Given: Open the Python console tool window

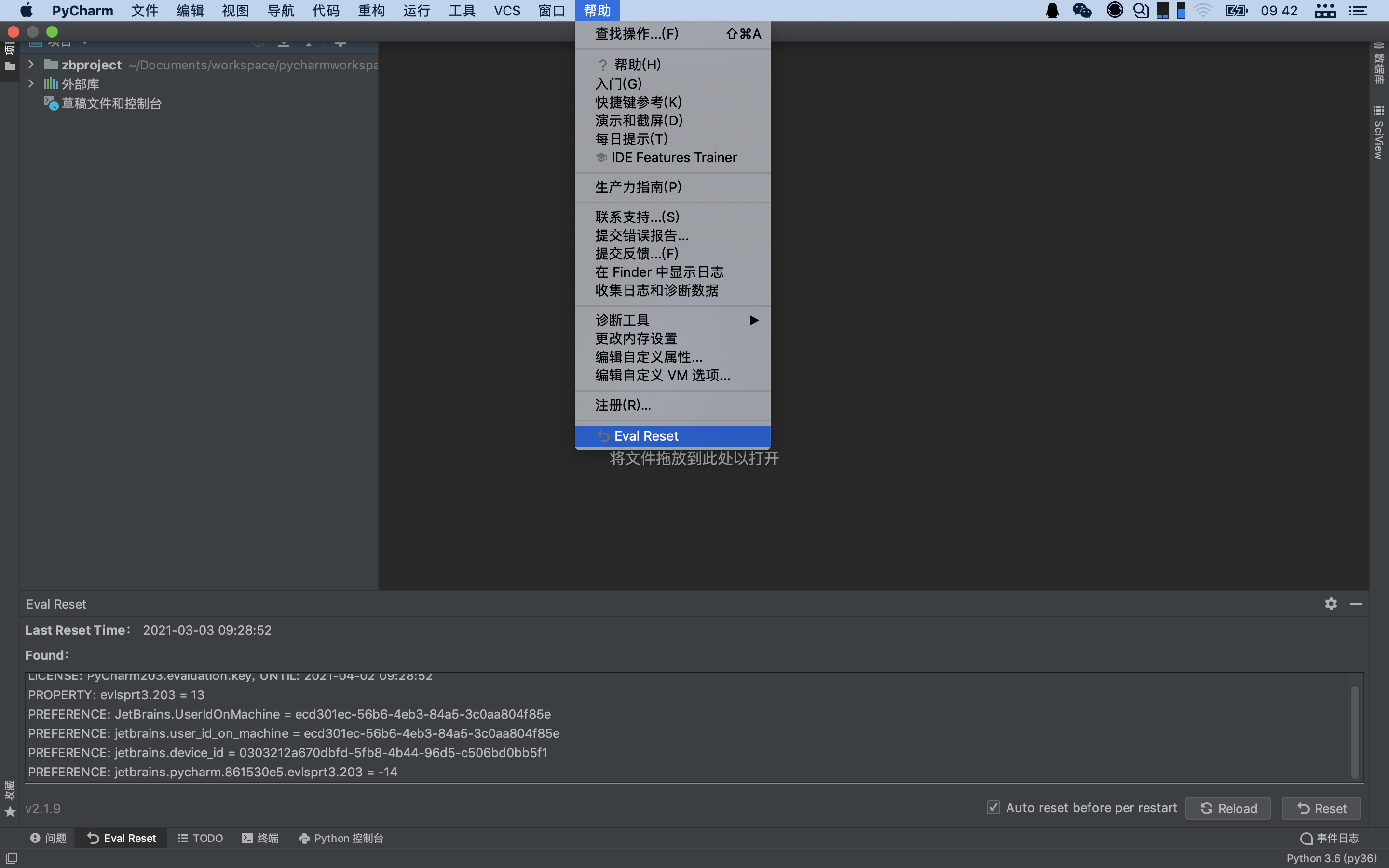Looking at the screenshot, I should click(x=341, y=838).
